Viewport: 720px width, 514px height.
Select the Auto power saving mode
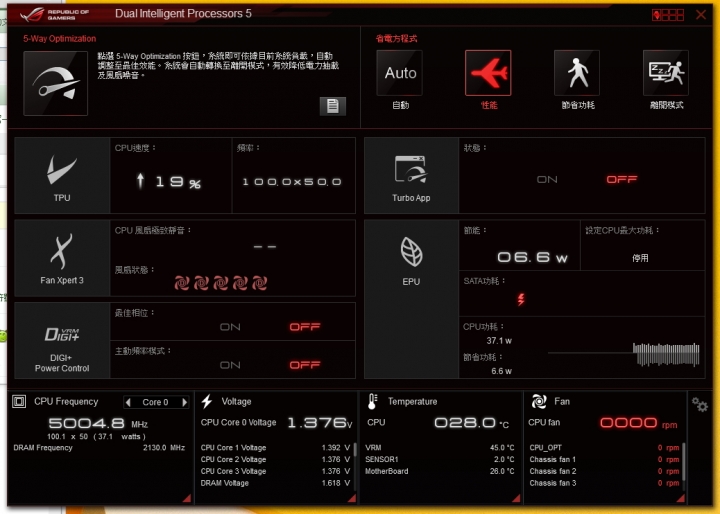coord(399,73)
